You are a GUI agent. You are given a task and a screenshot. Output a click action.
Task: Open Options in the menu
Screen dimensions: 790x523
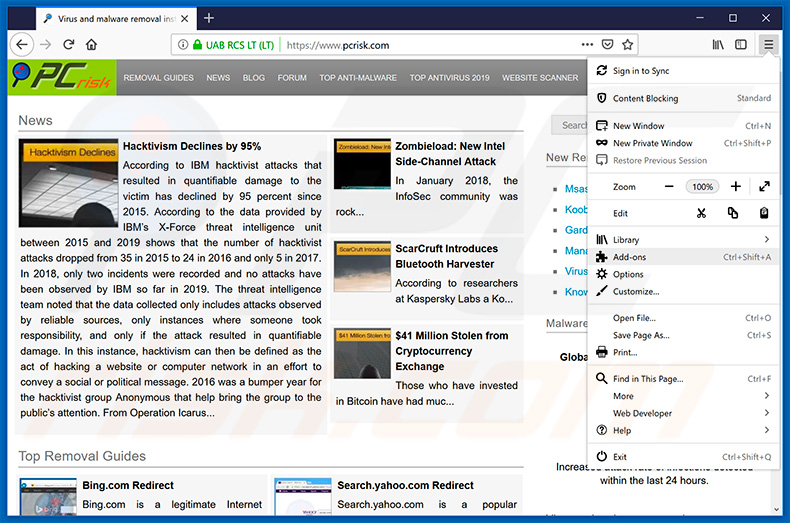(683, 274)
